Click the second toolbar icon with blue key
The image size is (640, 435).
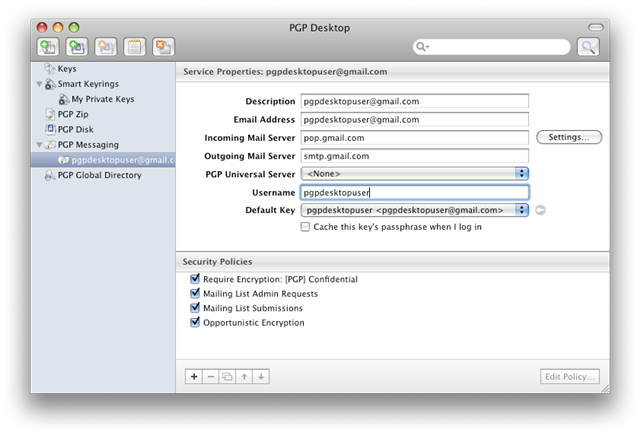point(77,47)
